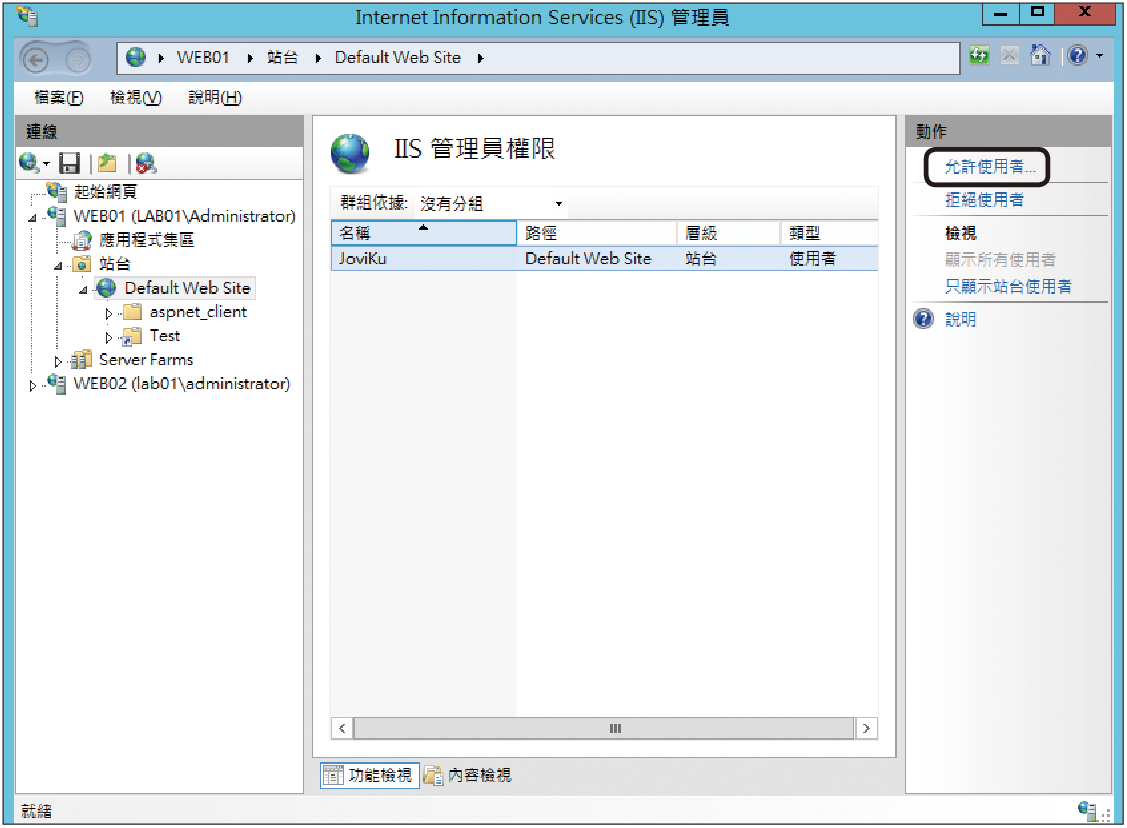Click the 內容檢視 content view icon

pyautogui.click(x=433, y=775)
